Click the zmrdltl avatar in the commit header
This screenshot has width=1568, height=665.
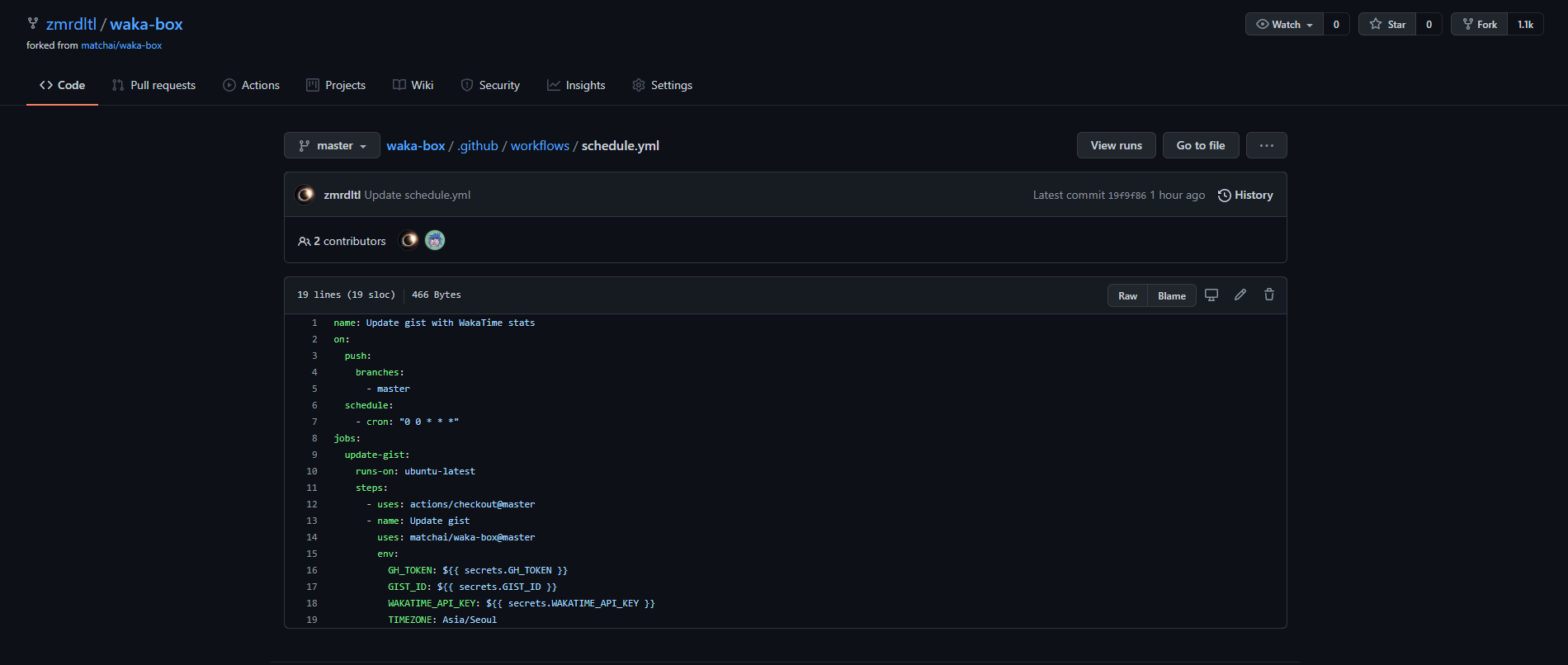tap(305, 195)
